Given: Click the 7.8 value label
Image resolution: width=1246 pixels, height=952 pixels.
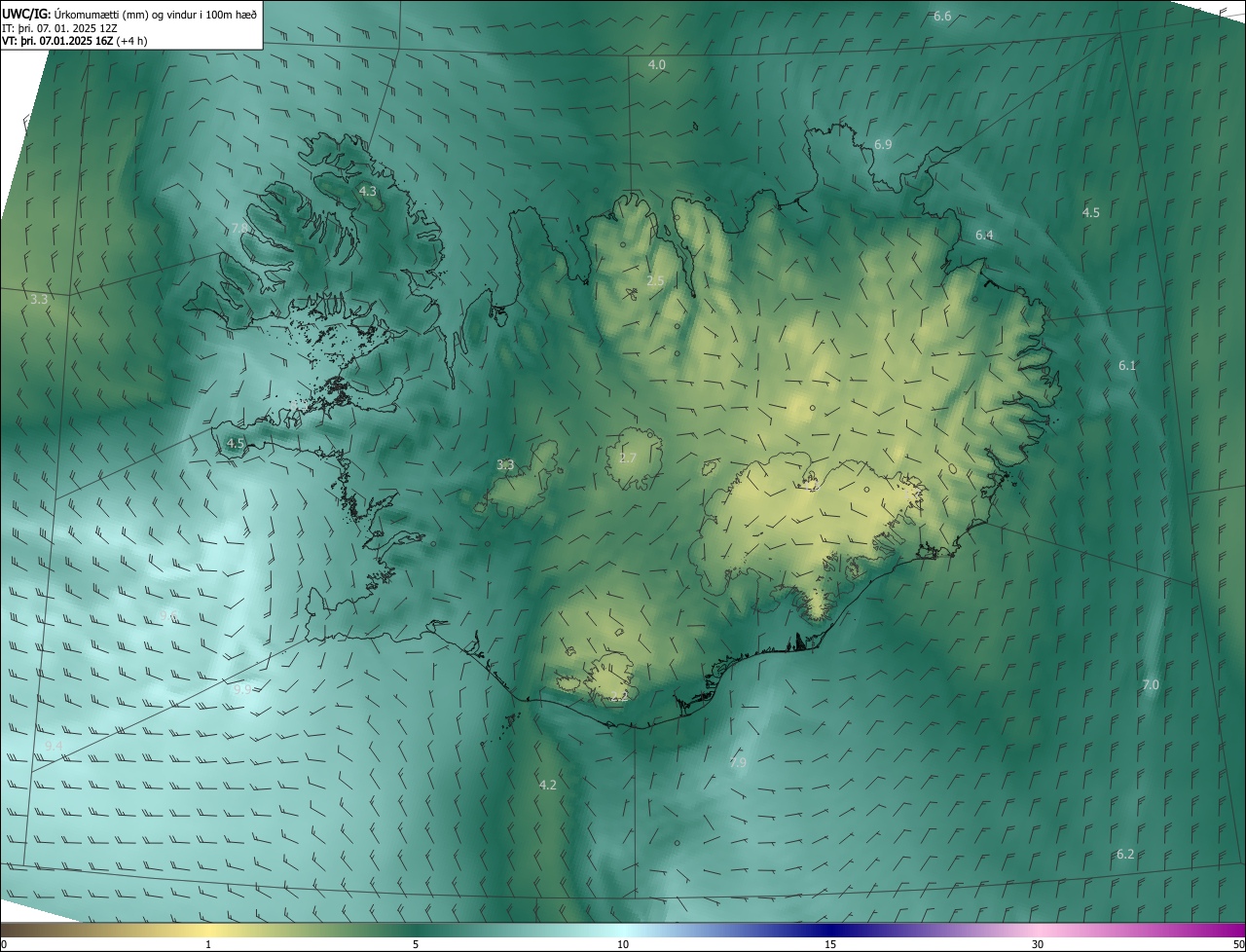Looking at the screenshot, I should pyautogui.click(x=239, y=228).
